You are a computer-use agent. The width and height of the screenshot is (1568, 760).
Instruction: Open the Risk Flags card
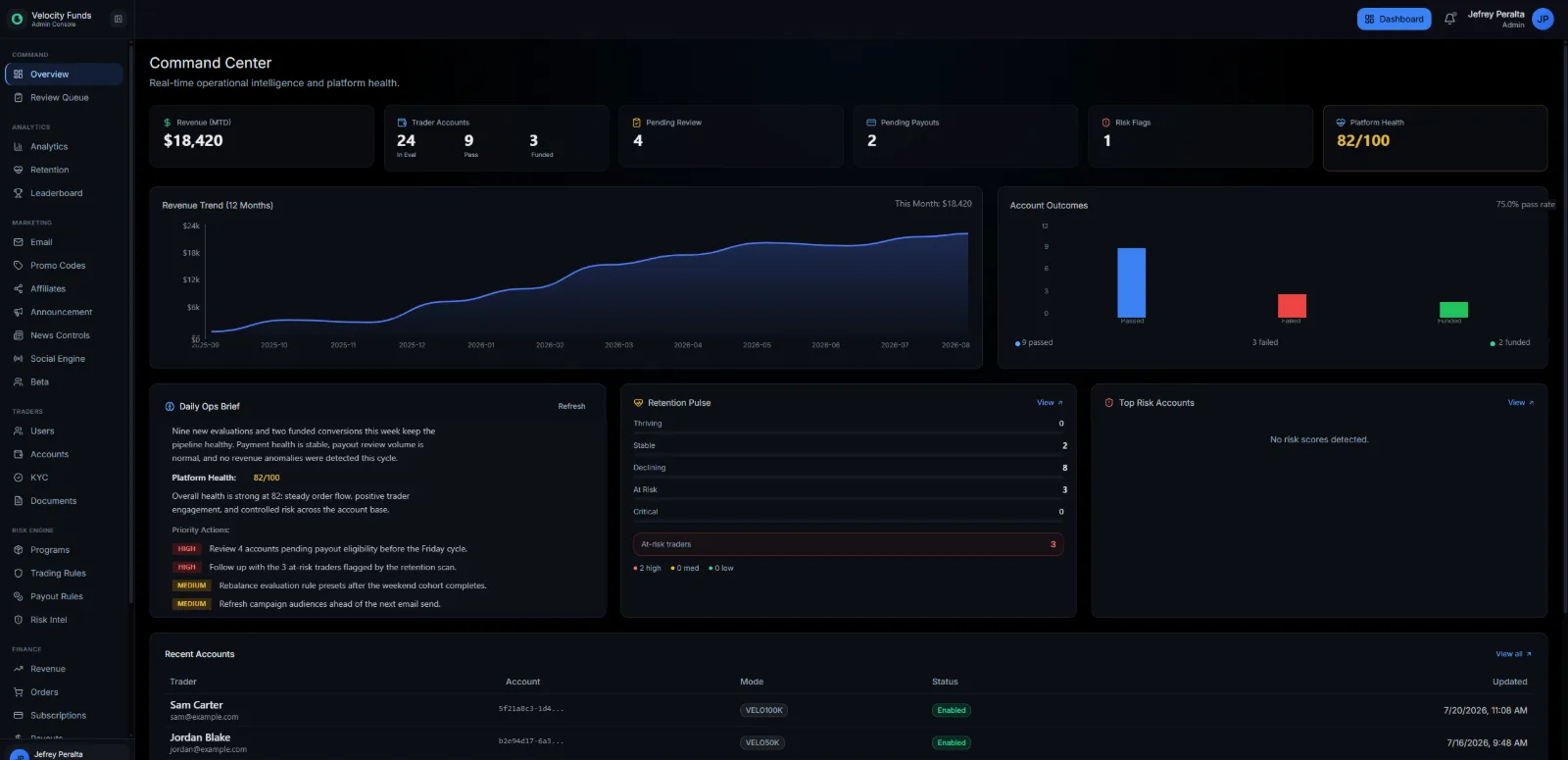point(1200,136)
